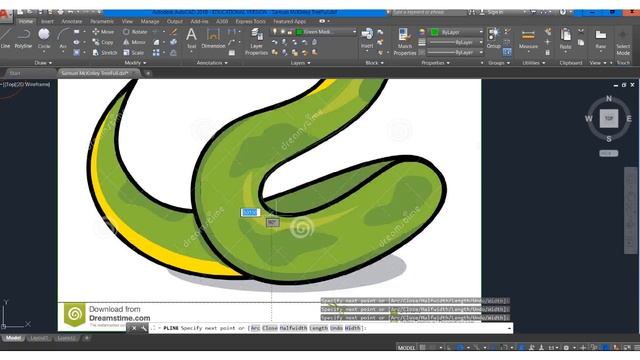The height and width of the screenshot is (360, 640).
Task: Expand the Utilities panel
Action: pyautogui.click(x=533, y=63)
